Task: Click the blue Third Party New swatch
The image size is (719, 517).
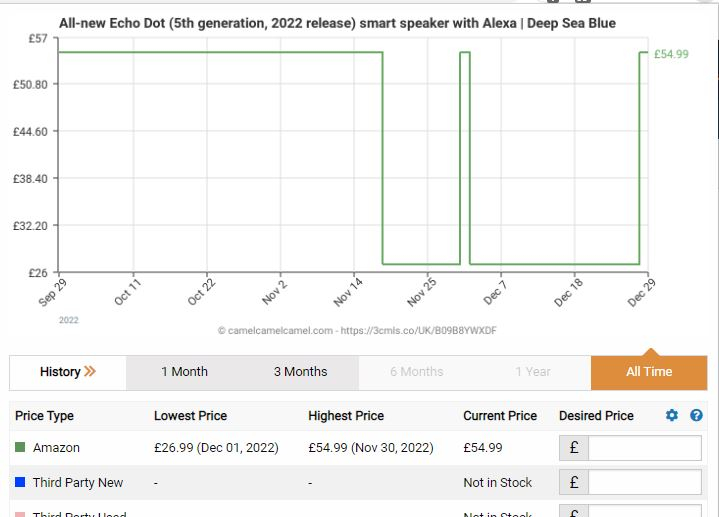Action: pos(20,482)
